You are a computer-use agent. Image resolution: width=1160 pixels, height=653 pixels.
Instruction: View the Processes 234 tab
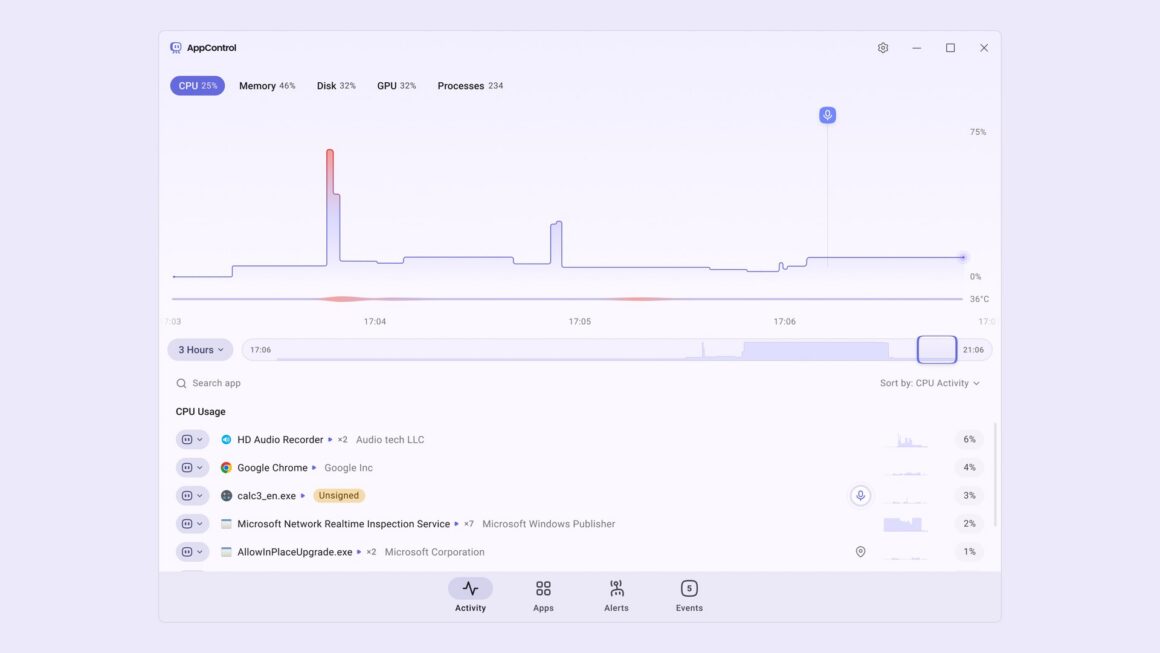471,86
